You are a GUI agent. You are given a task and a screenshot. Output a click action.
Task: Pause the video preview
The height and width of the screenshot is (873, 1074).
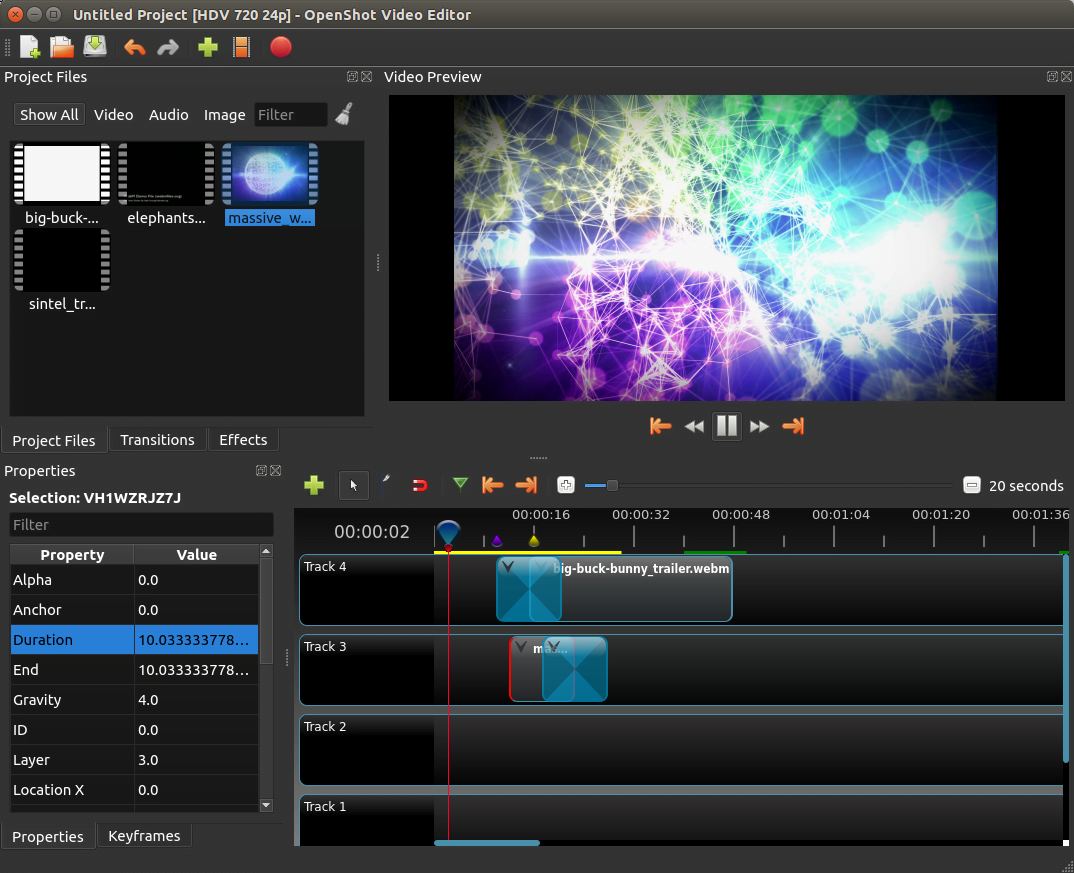[727, 426]
